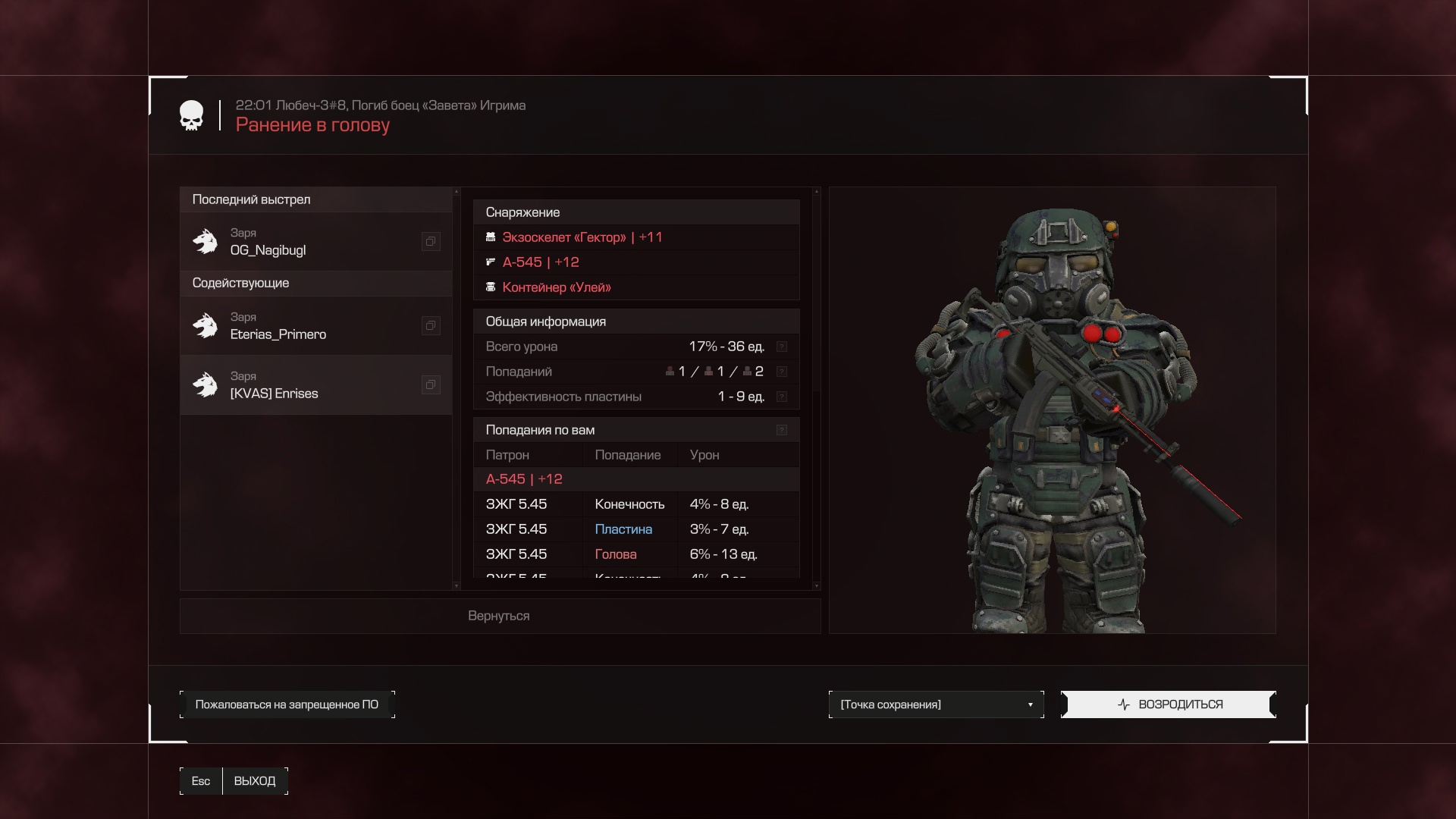The image size is (1456, 819).
Task: Click wolf faction emblem beside Eterias_Primero
Action: tap(205, 325)
